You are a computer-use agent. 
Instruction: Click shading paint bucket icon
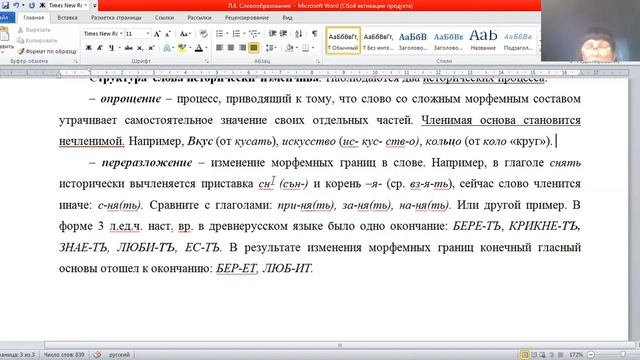[x=289, y=48]
